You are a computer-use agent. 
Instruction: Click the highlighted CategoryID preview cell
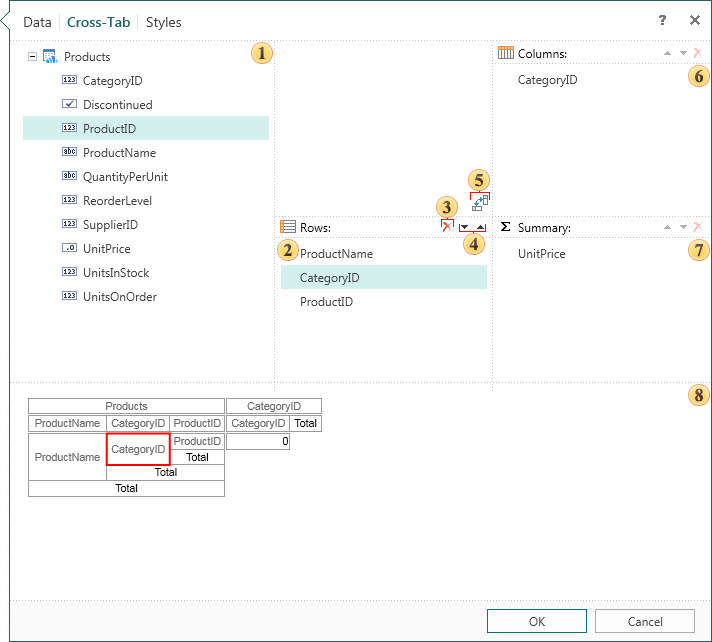[138, 449]
